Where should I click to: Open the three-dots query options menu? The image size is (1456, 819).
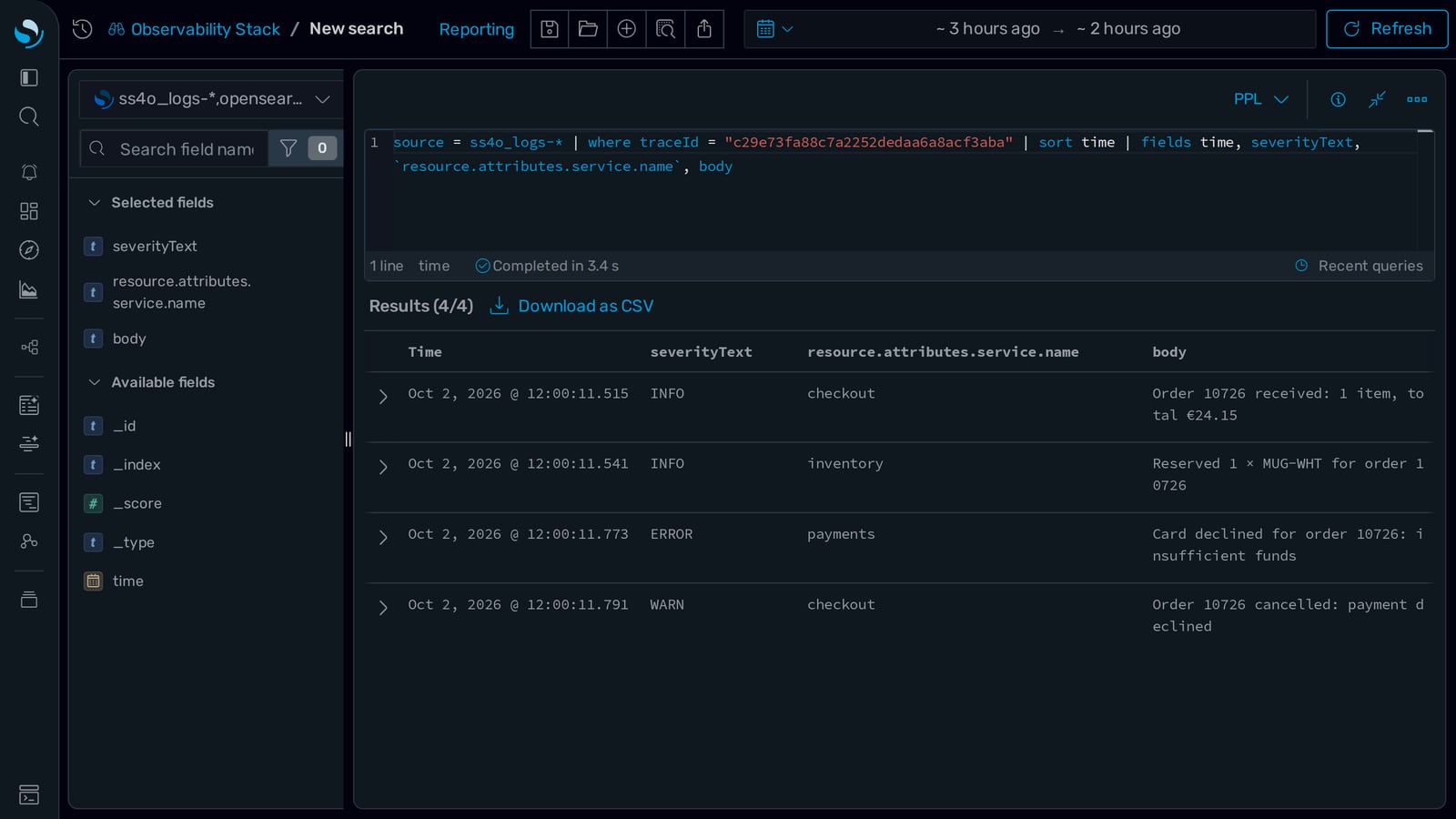coord(1417,99)
